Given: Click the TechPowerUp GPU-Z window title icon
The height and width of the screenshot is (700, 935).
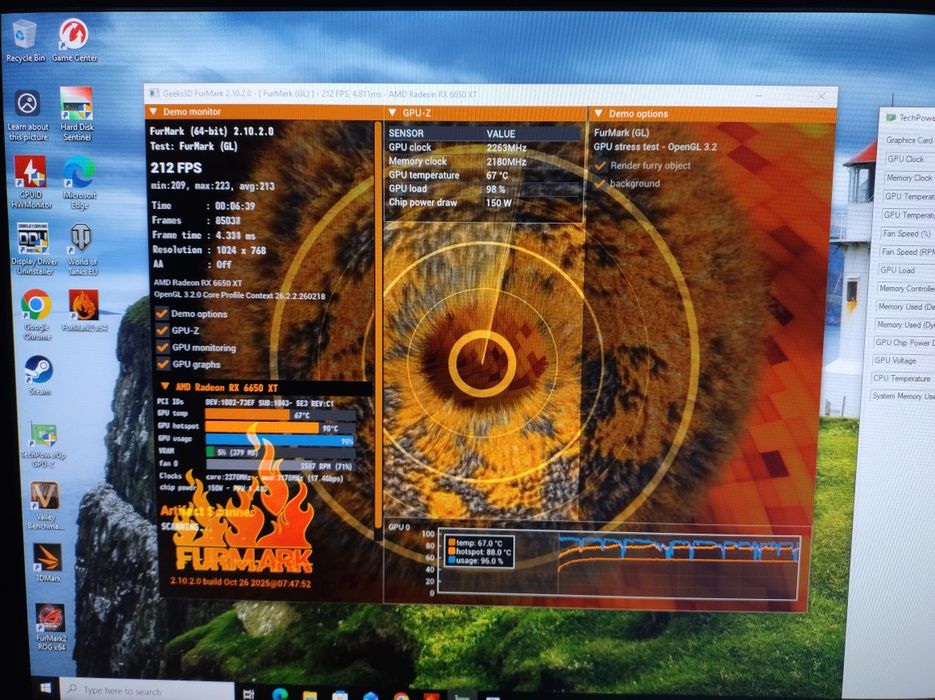Looking at the screenshot, I should pyautogui.click(x=891, y=117).
